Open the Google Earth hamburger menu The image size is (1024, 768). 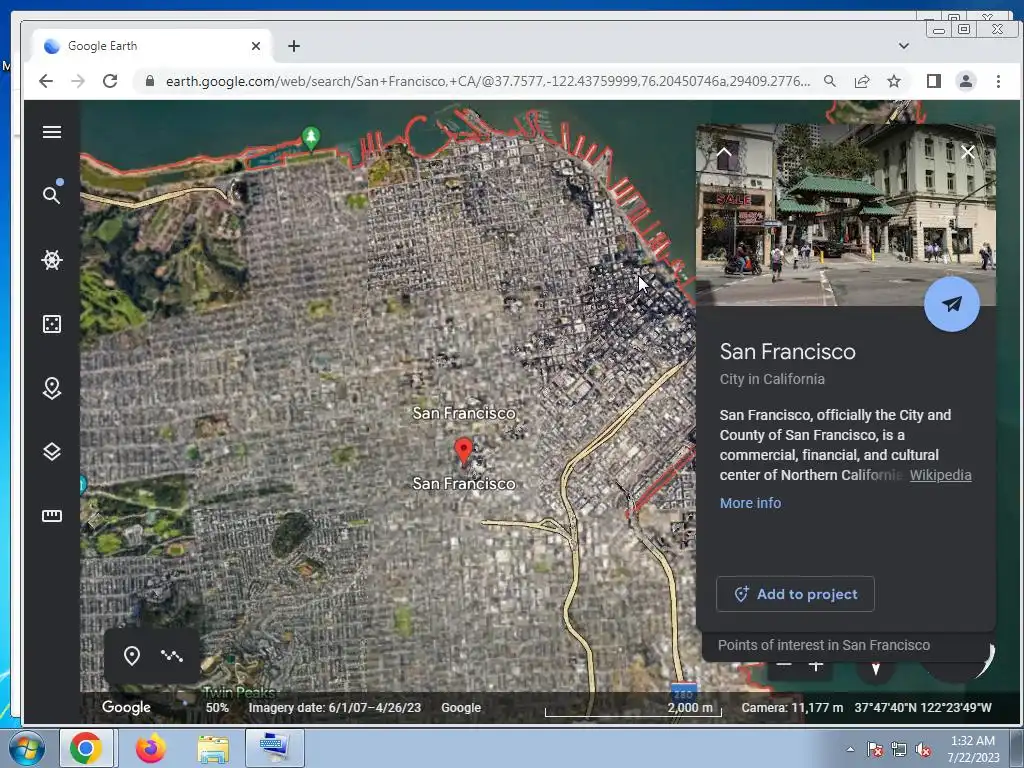pos(52,132)
